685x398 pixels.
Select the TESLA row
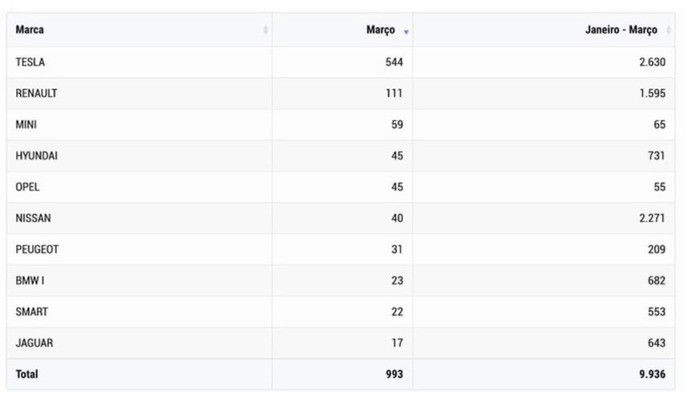click(341, 62)
